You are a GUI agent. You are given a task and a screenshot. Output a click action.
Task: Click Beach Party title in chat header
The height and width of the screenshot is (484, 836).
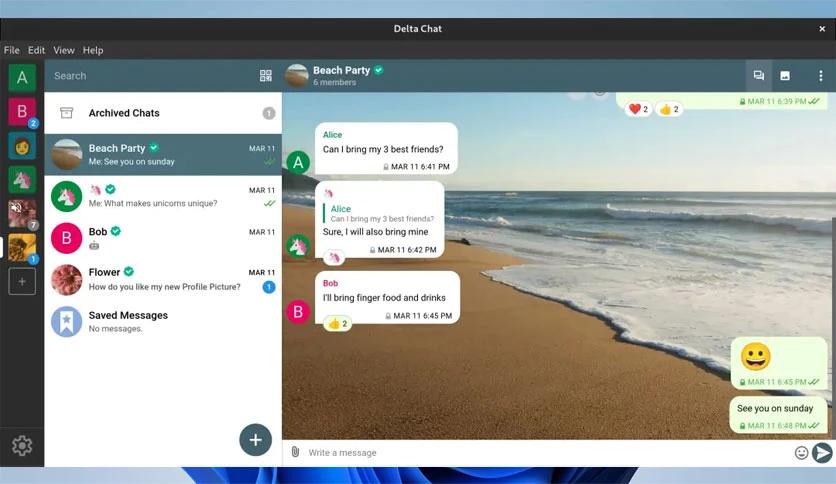(x=341, y=70)
